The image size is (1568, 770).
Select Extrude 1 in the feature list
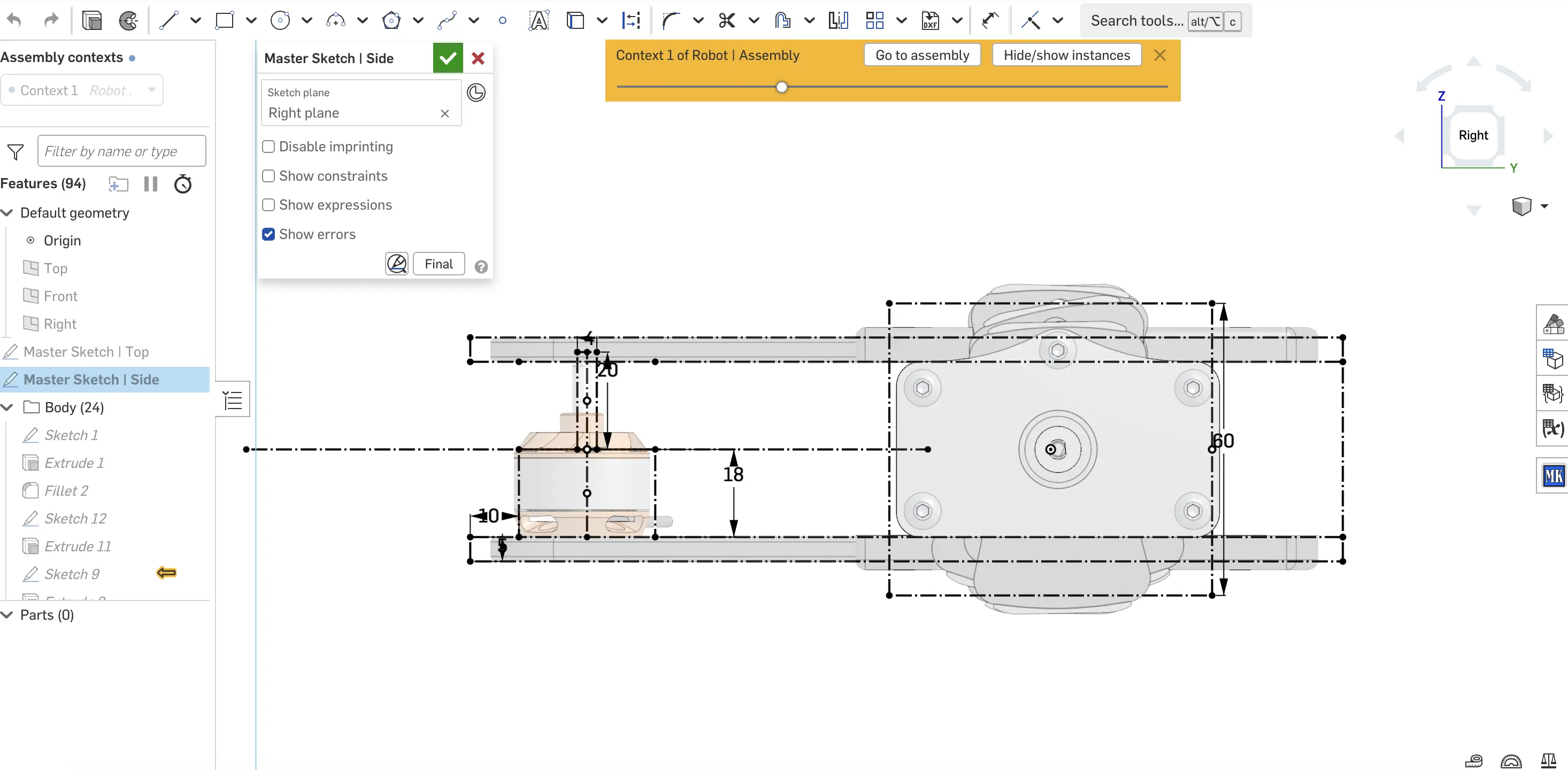point(74,463)
